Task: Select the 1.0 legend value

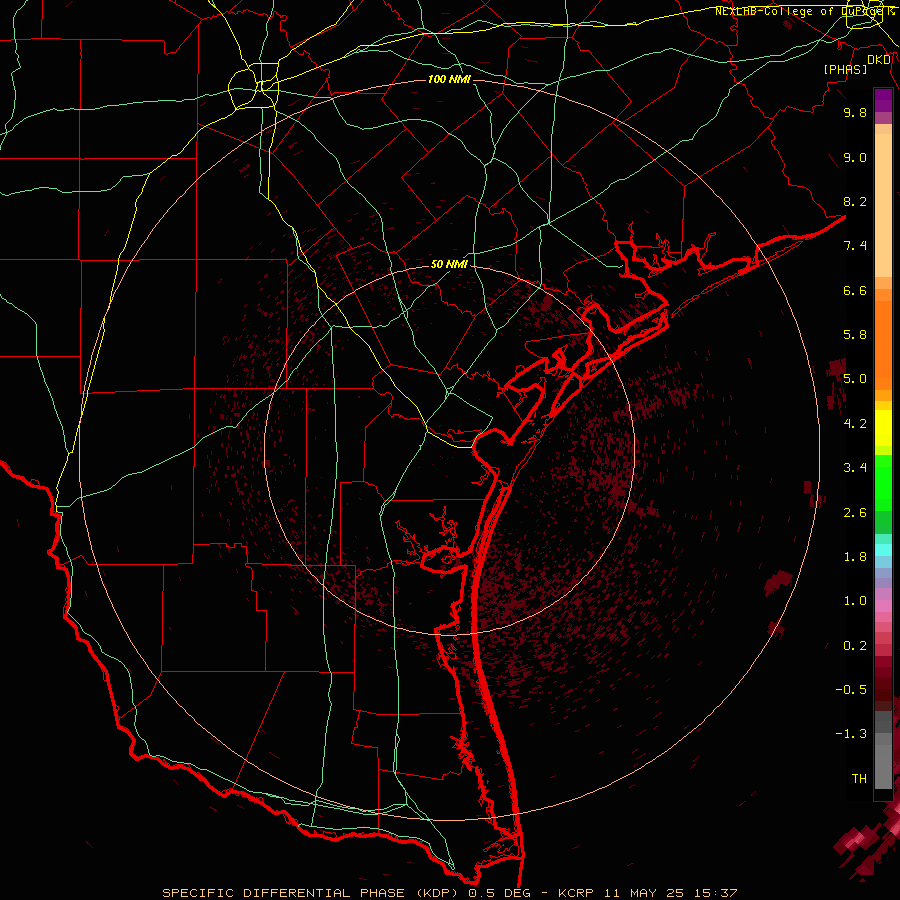Action: pyautogui.click(x=855, y=601)
